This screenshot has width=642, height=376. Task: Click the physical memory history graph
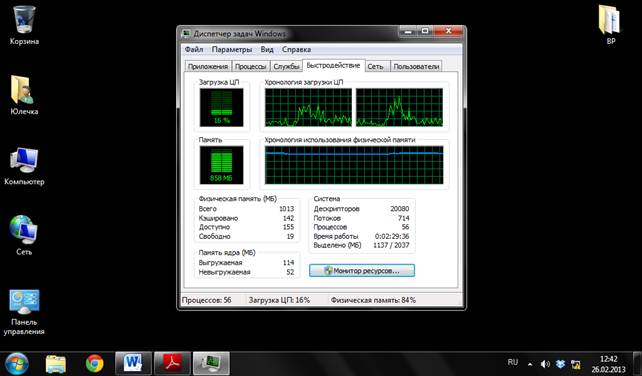pyautogui.click(x=354, y=165)
